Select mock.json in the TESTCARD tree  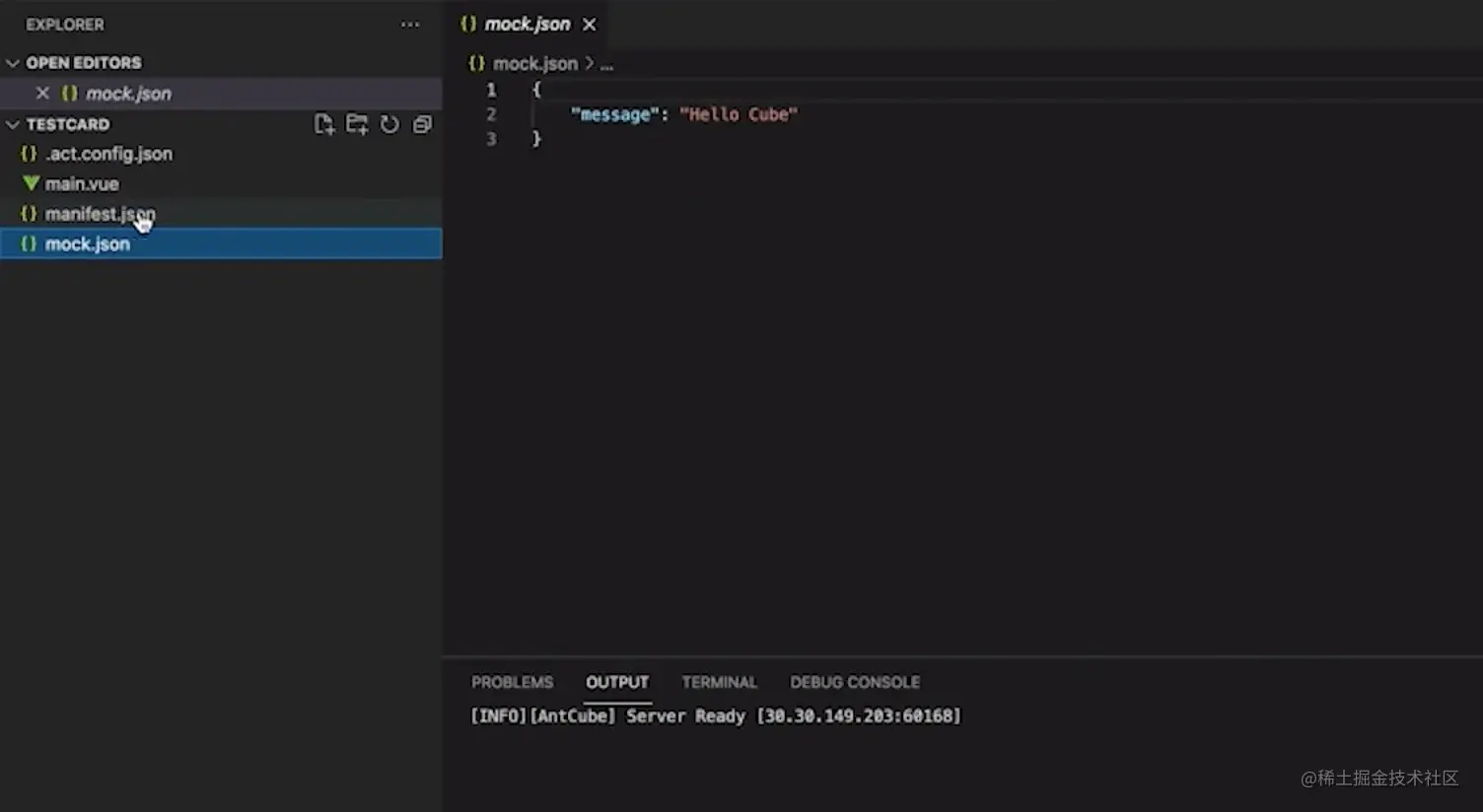click(x=221, y=244)
